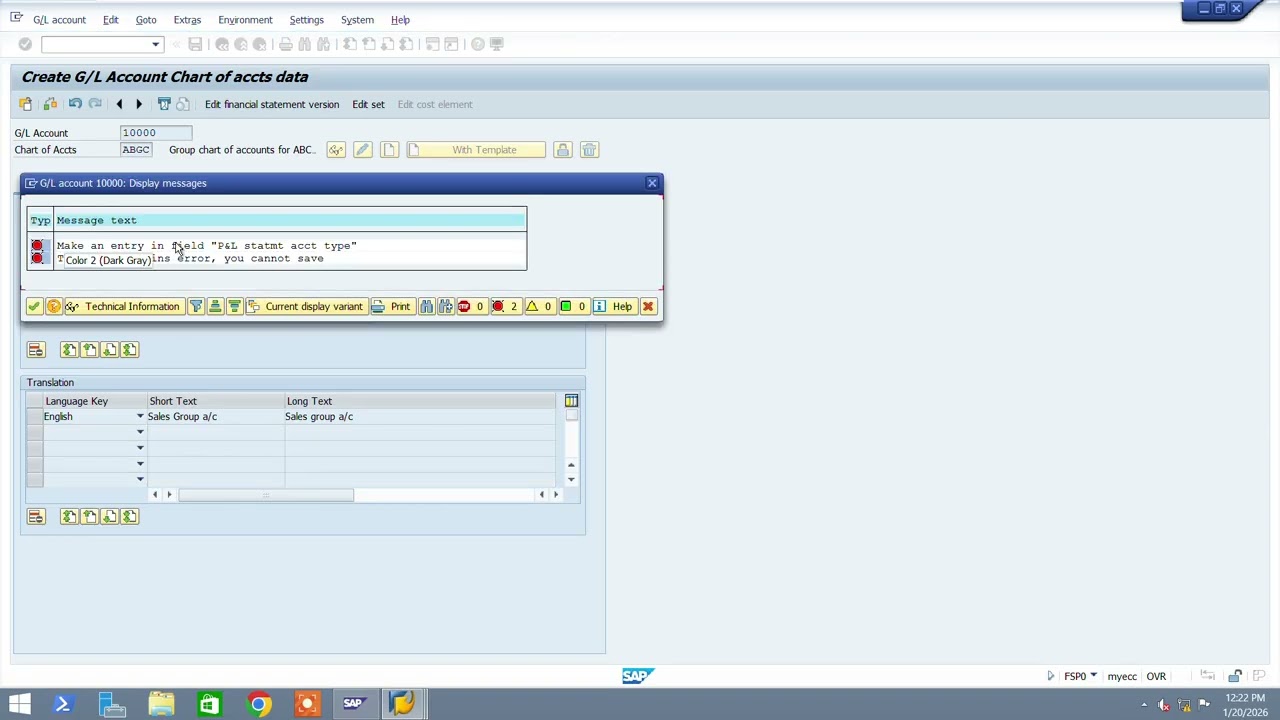The height and width of the screenshot is (720, 1280).
Task: Filter by warning messages yellow triangle counter
Action: [539, 307]
